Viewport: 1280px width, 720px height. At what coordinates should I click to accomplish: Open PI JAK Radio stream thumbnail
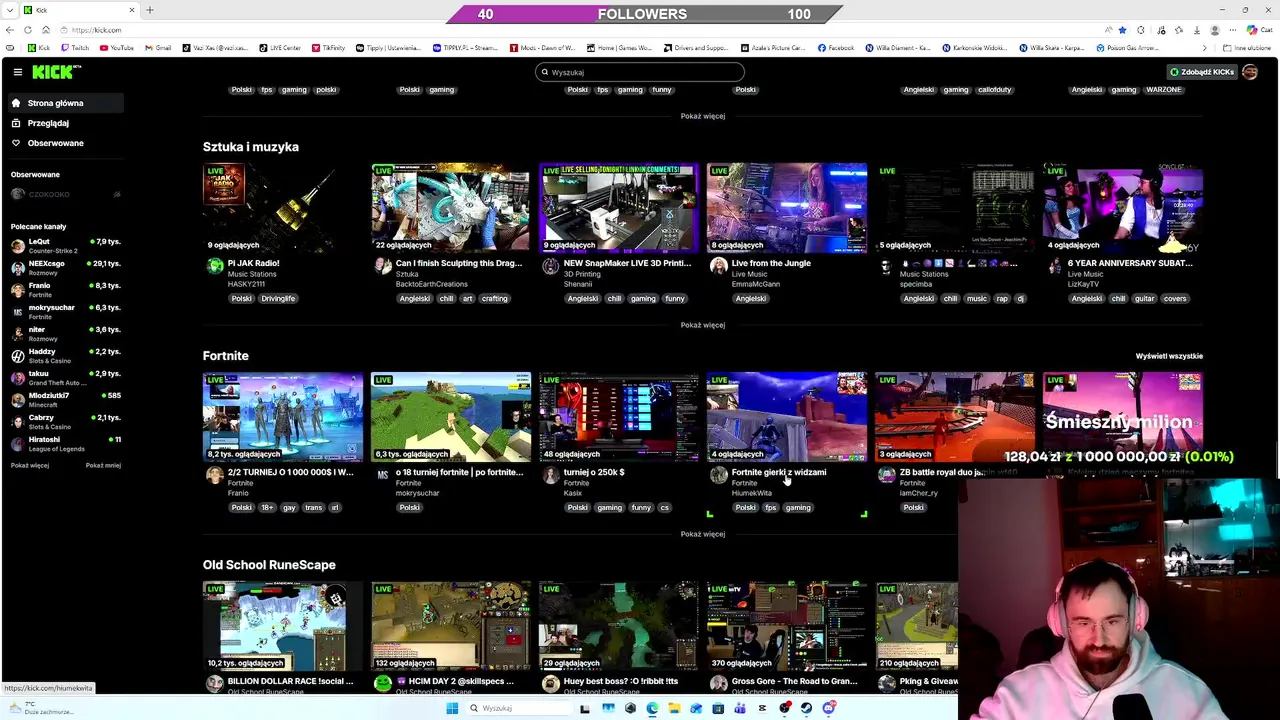tap(283, 208)
